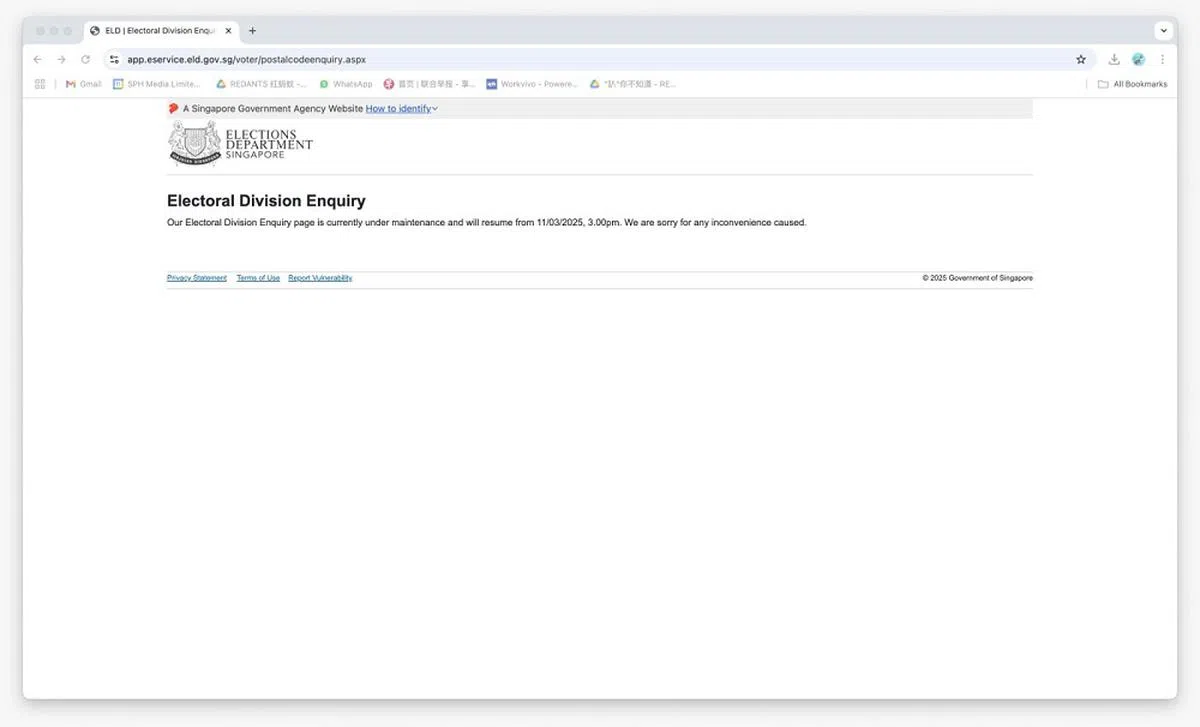Viewport: 1200px width, 727px height.
Task: Open the Privacy Statement link
Action: click(x=196, y=278)
